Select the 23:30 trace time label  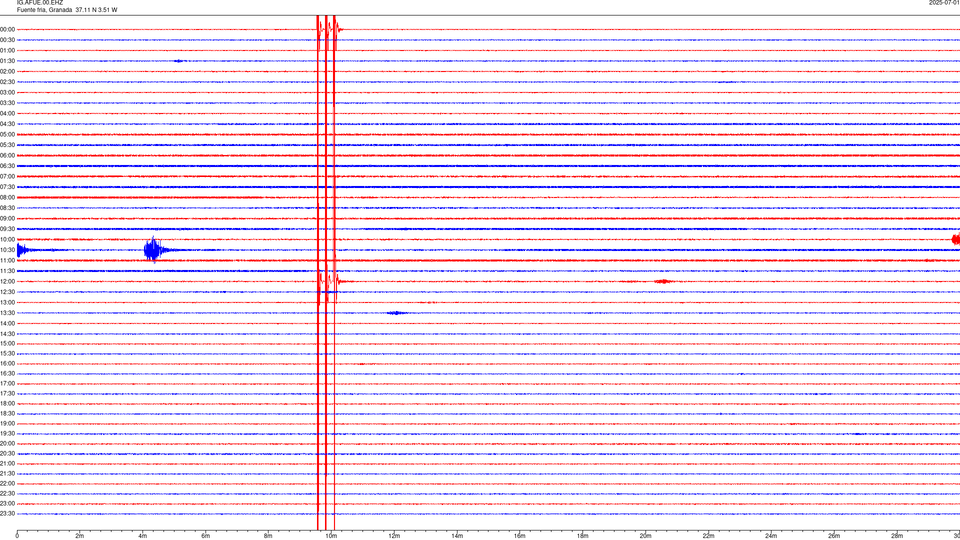(7, 514)
